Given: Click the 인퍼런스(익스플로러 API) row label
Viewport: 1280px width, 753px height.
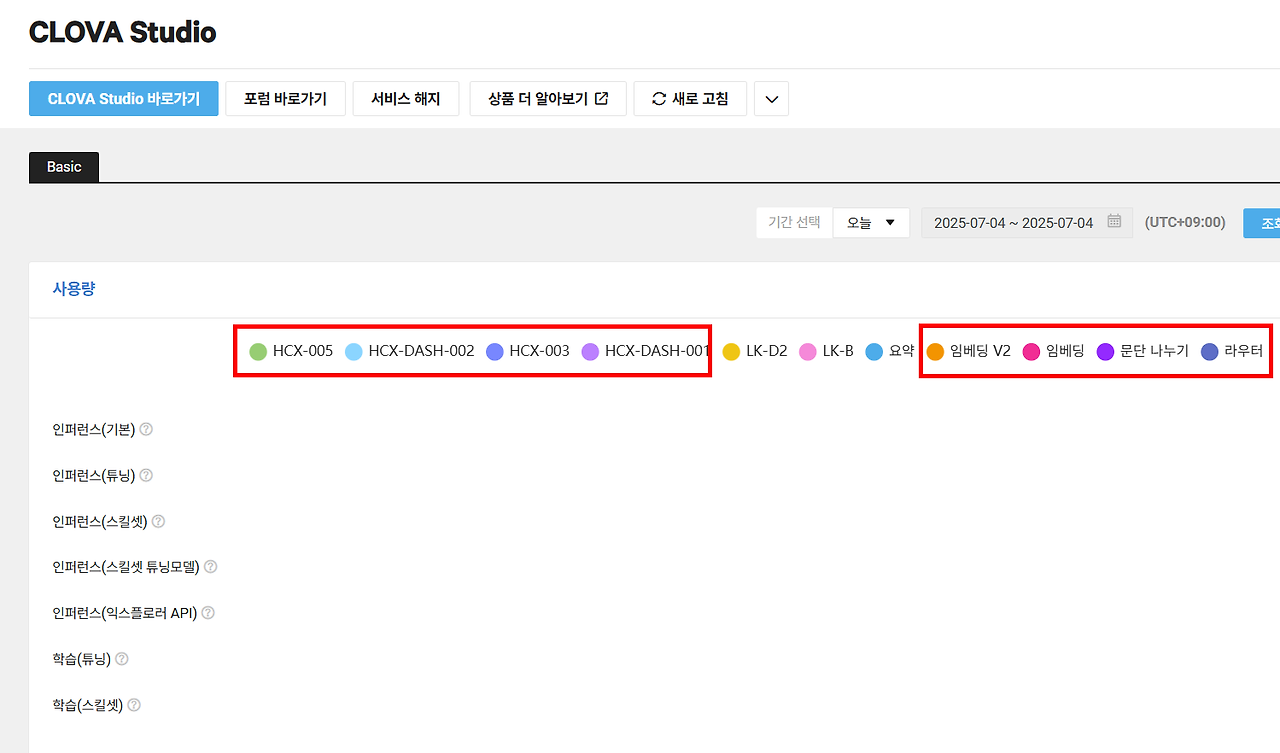Looking at the screenshot, I should [125, 613].
